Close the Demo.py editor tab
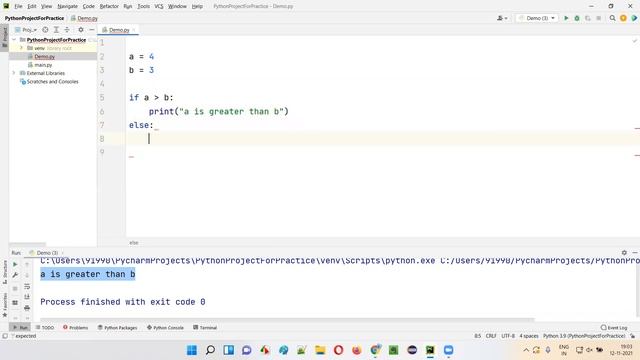This screenshot has width=640, height=360. coord(134,30)
